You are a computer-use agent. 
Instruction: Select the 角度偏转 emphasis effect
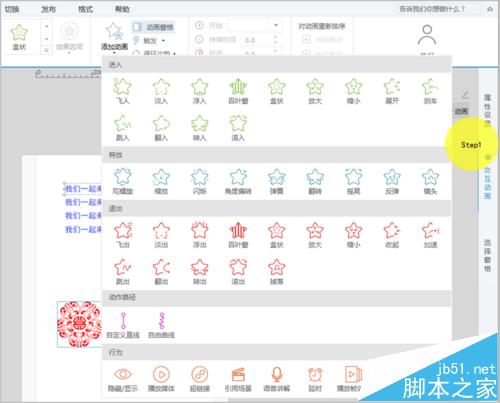[x=238, y=181]
